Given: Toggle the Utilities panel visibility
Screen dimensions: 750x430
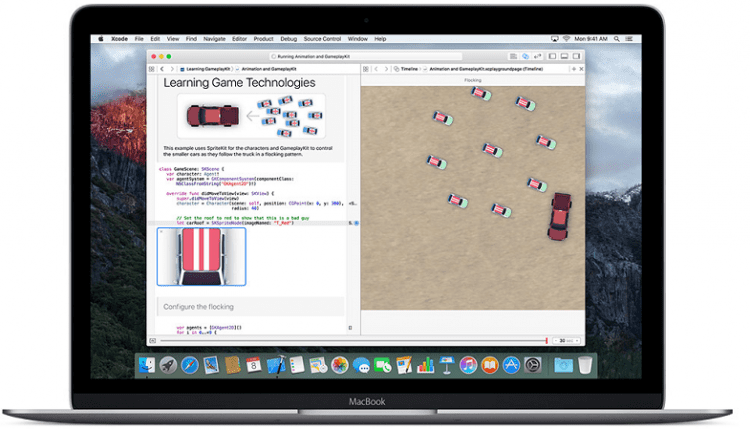Looking at the screenshot, I should [577, 56].
